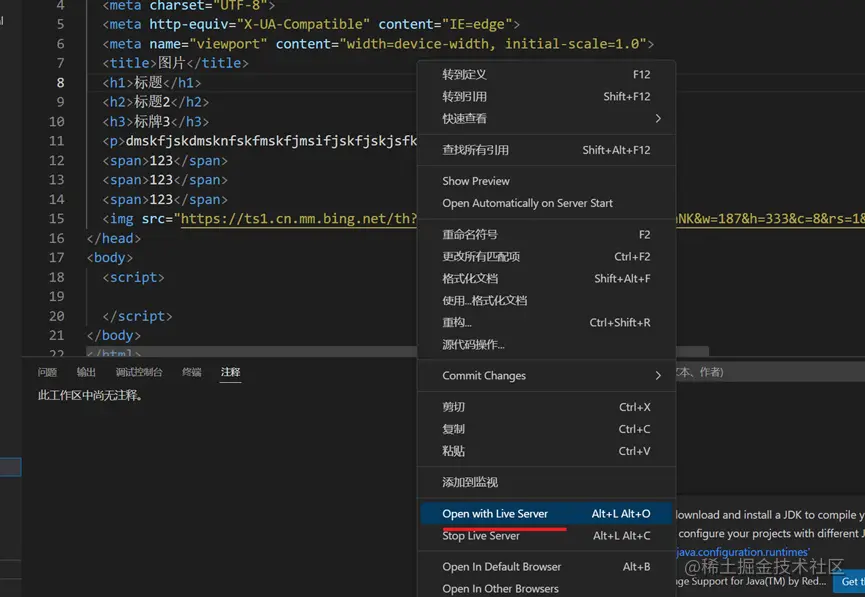Choose 重命名符号 menu entry
Viewport: 865px width, 597px height.
click(x=546, y=234)
